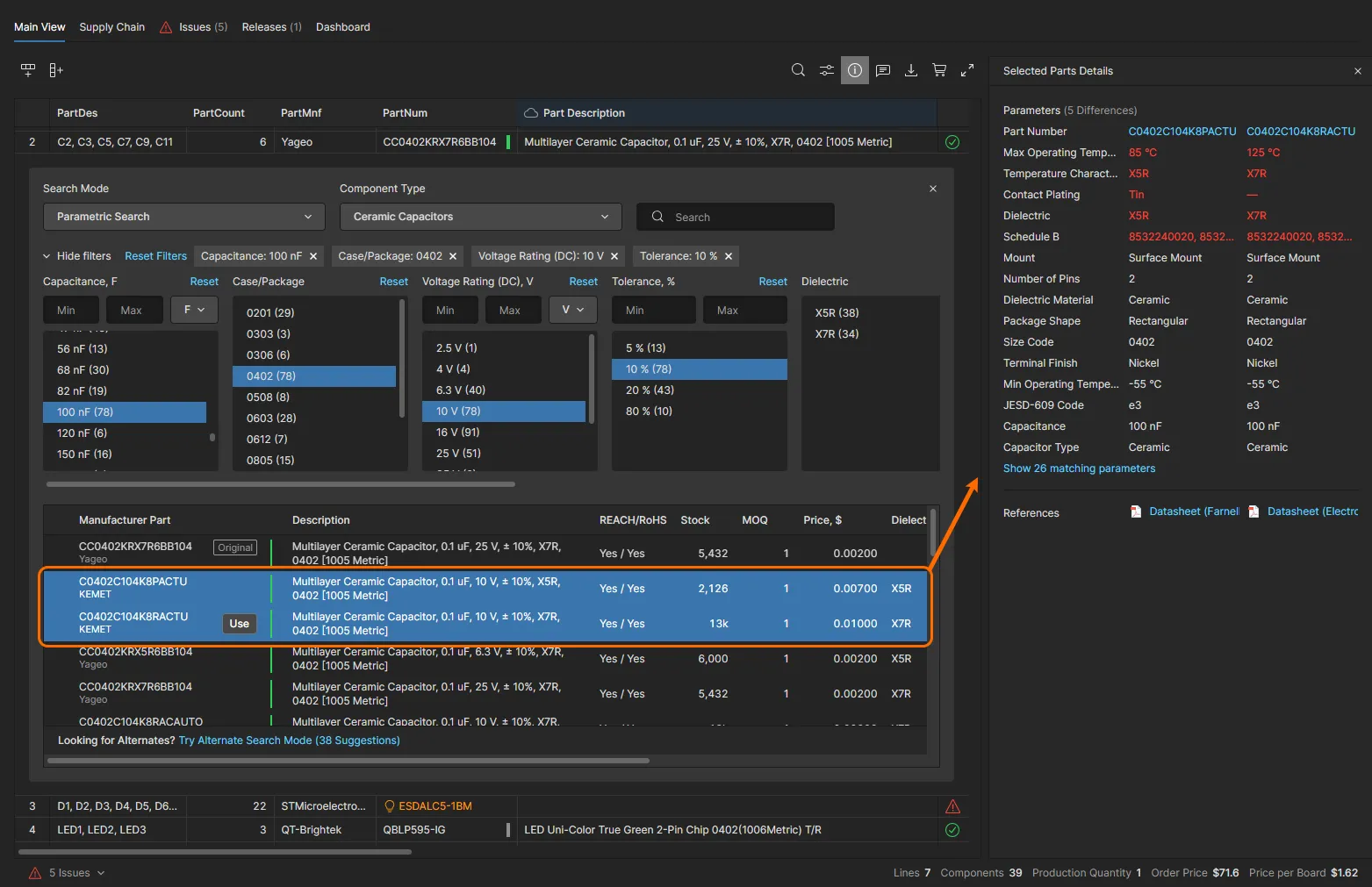Open the shopping cart icon
1372x887 pixels.
939,70
